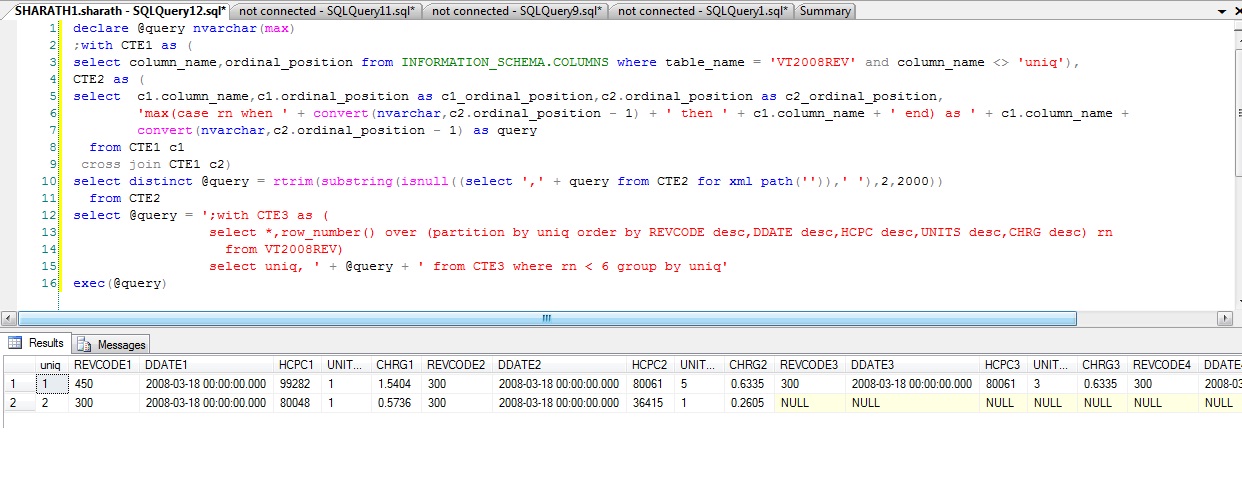This screenshot has height=480, width=1242.
Task: Switch to the SHARATH1.sharath - SQLQuery12.sql tab
Action: (x=119, y=10)
